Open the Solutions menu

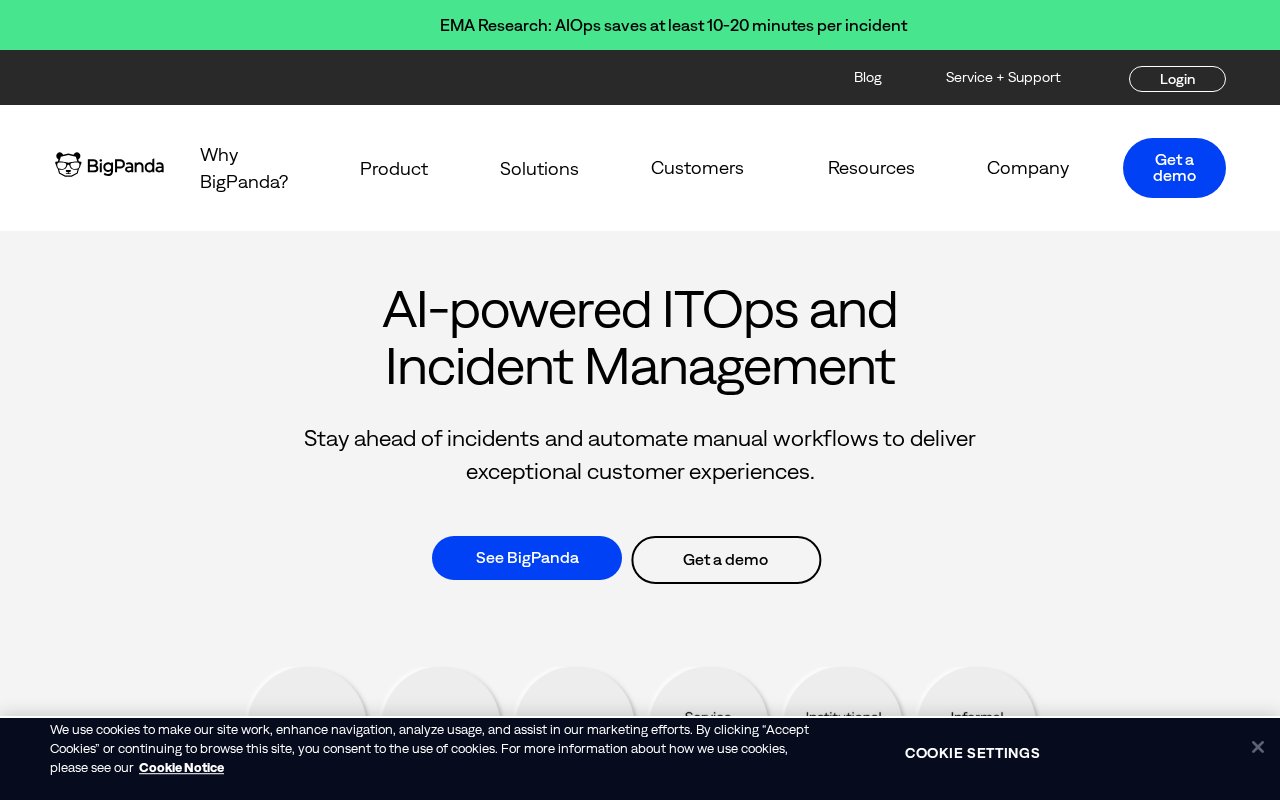coord(539,169)
